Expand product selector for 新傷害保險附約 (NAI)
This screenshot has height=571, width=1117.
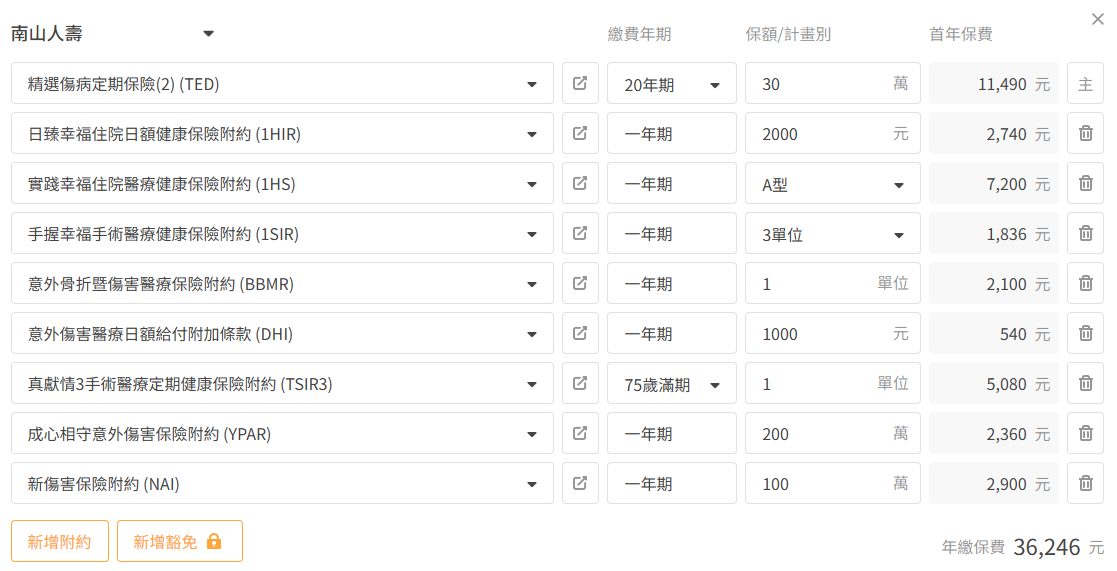(282, 483)
